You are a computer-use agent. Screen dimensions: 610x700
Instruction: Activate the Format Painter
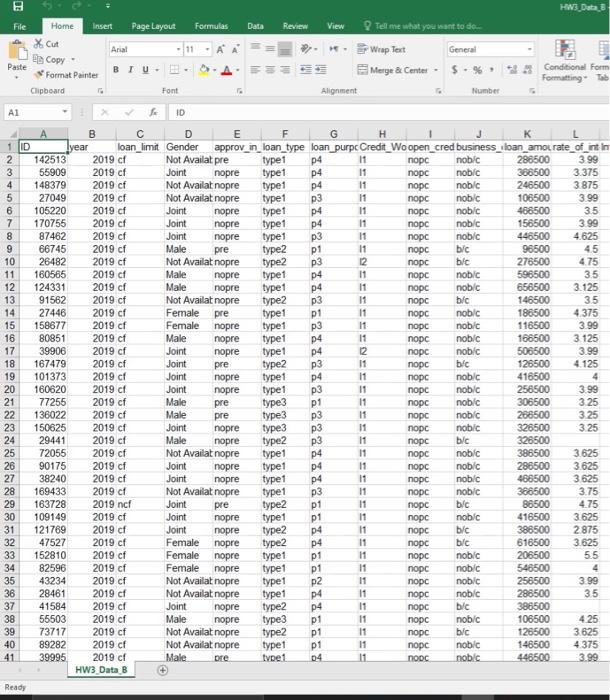pos(66,75)
